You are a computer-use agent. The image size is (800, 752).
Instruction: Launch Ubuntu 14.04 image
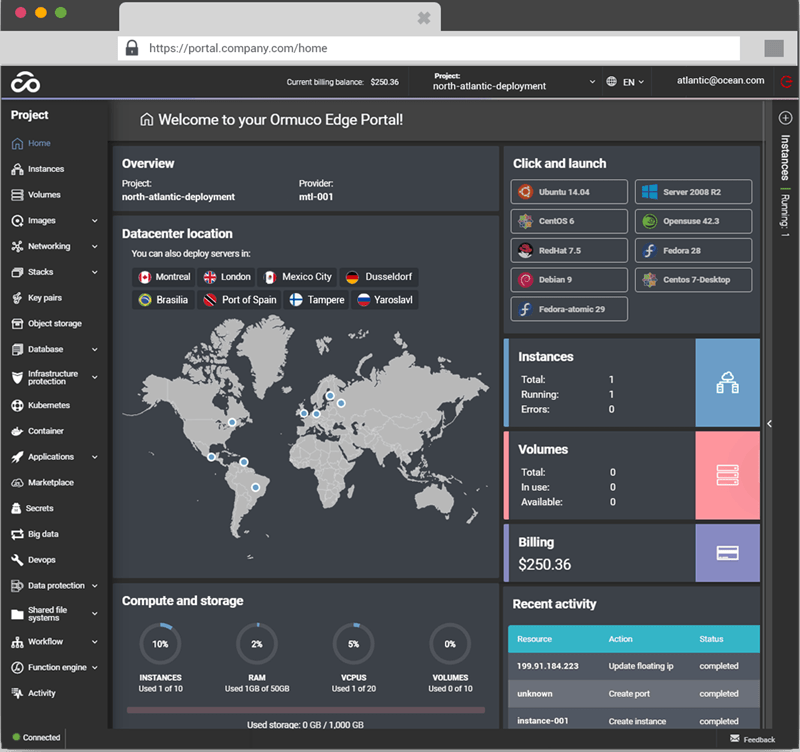569,192
